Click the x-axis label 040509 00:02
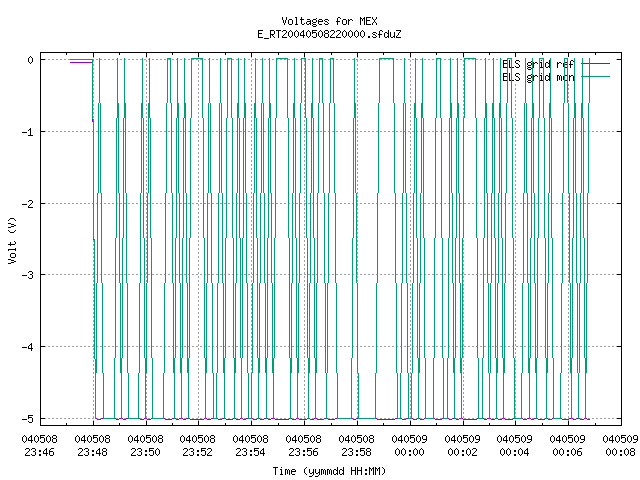The height and width of the screenshot is (480, 640). (x=462, y=446)
